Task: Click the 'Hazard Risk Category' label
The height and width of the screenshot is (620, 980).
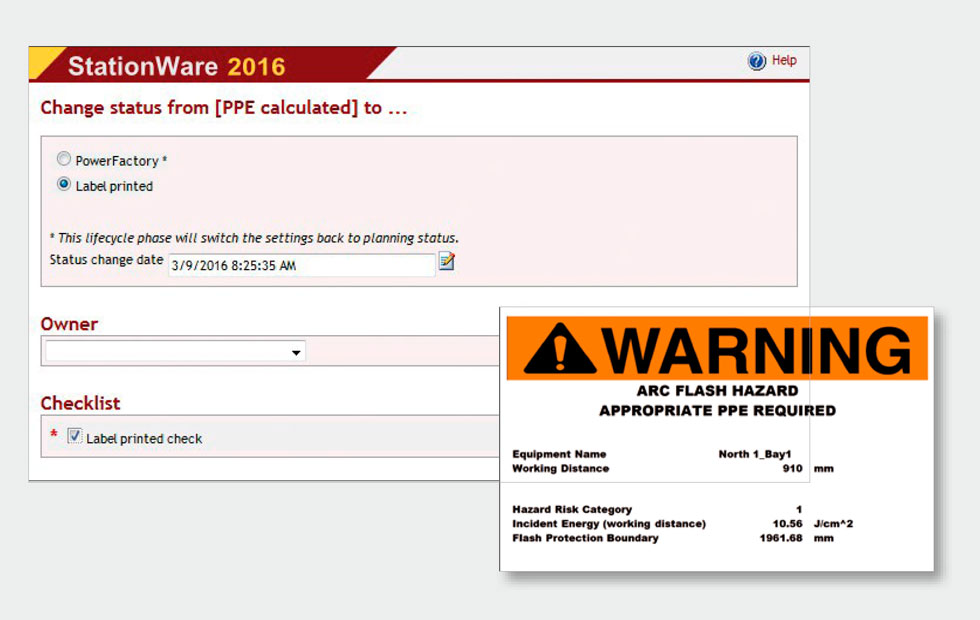Action: coord(572,509)
